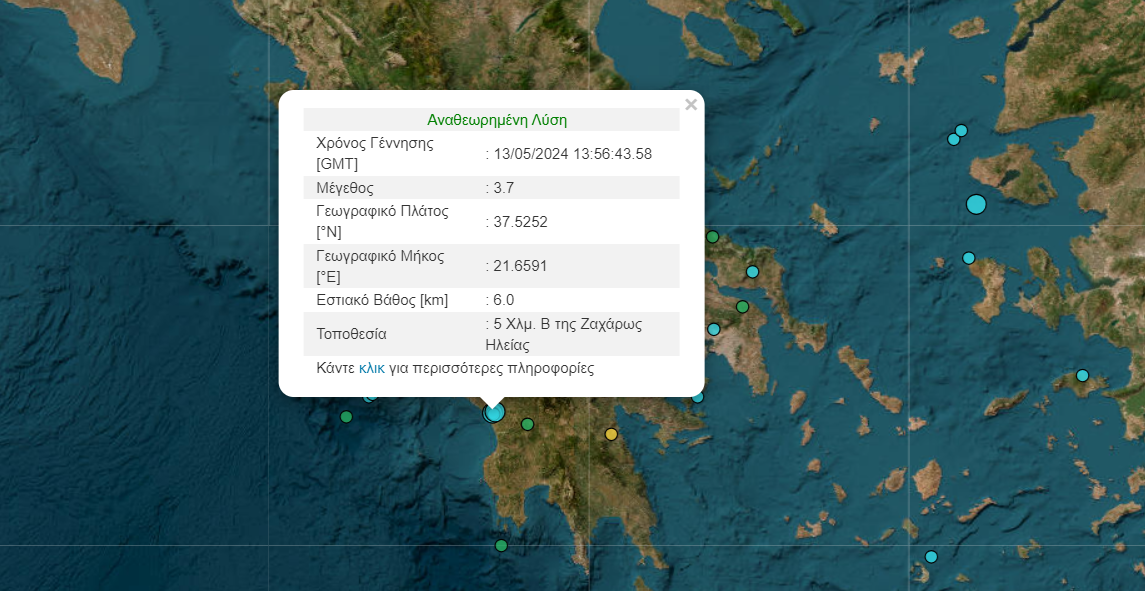1145x591 pixels.
Task: Select the cyan marker on Euboea island
Action: click(x=752, y=272)
